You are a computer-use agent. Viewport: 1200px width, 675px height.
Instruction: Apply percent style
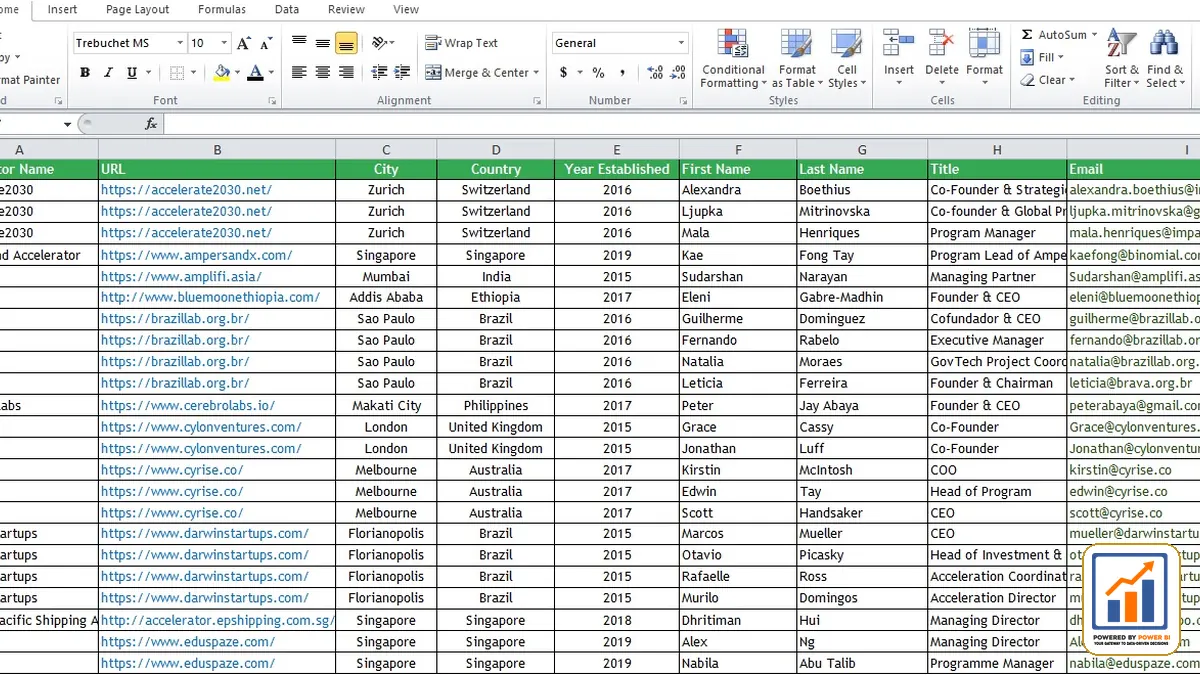[598, 73]
